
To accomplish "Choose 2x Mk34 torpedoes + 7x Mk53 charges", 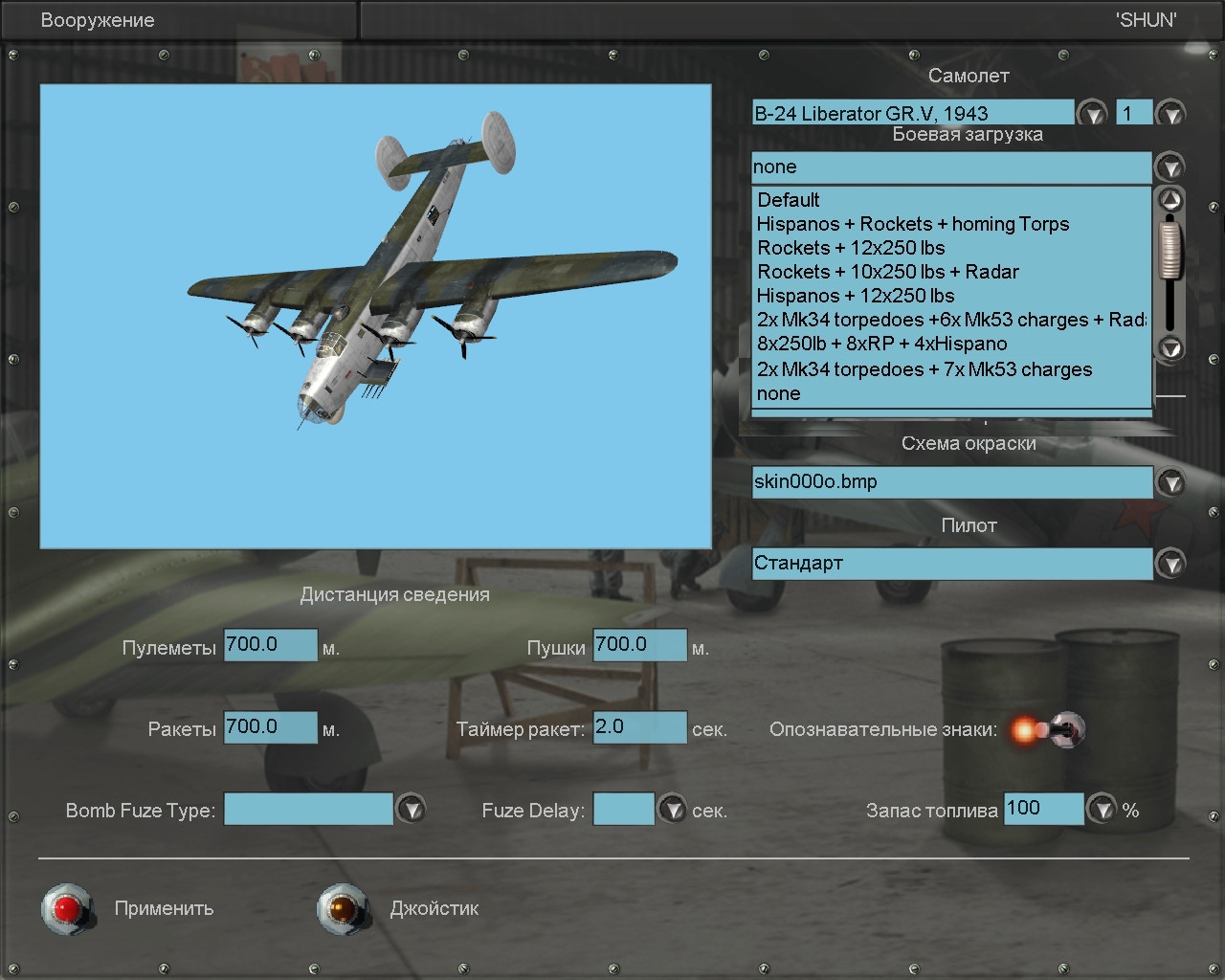I will click(x=952, y=369).
